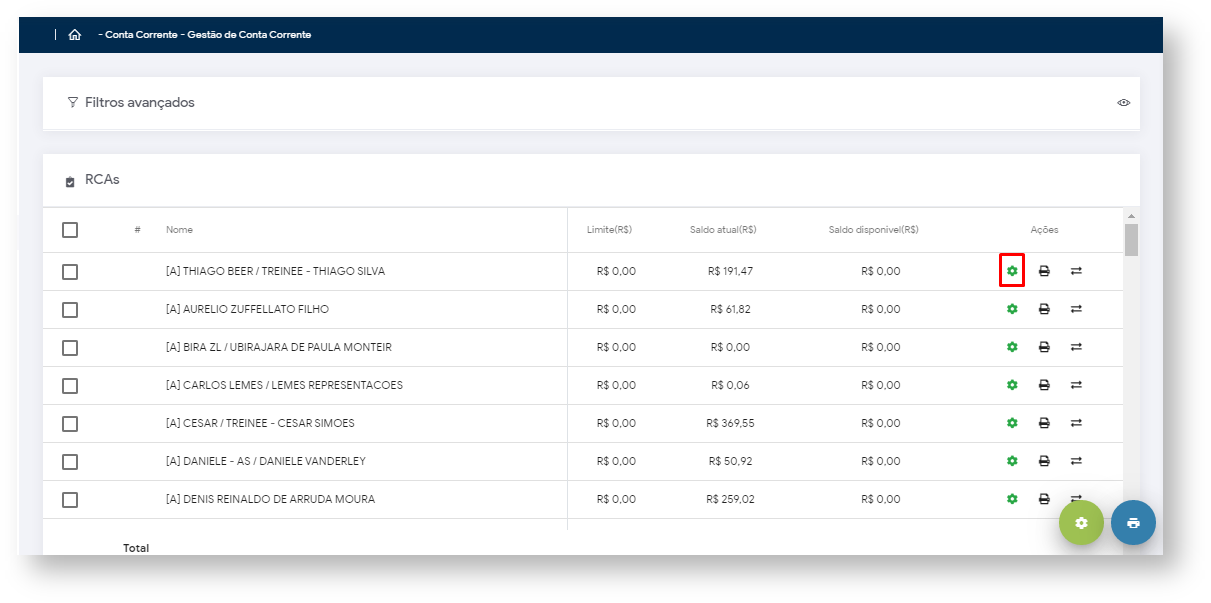The height and width of the screenshot is (603, 1211).
Task: Click the Conta Corrente breadcrumb text
Action: [139, 34]
